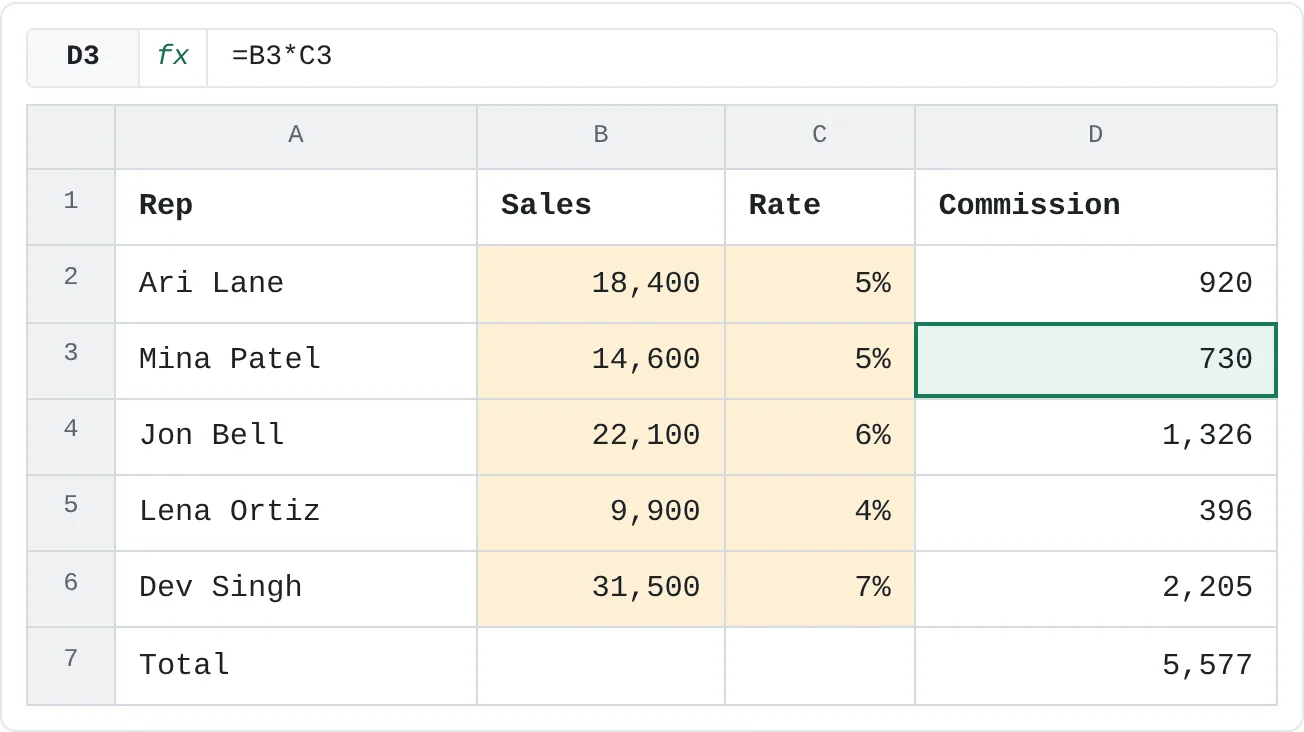This screenshot has width=1304, height=732.
Task: Select the sales cell "22,100"
Action: click(601, 436)
